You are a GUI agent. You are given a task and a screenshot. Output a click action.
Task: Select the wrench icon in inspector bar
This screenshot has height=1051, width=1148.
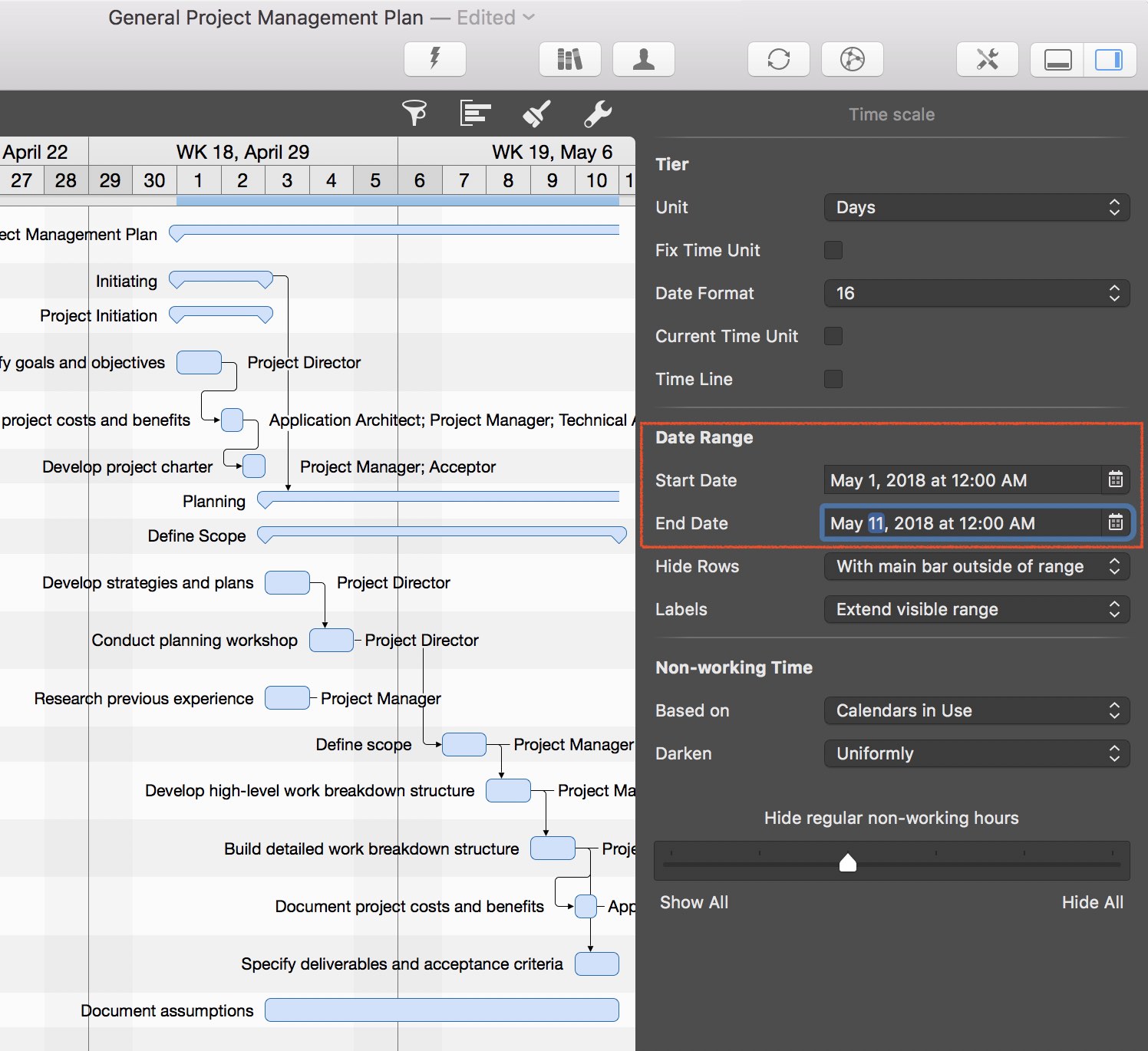point(598,114)
